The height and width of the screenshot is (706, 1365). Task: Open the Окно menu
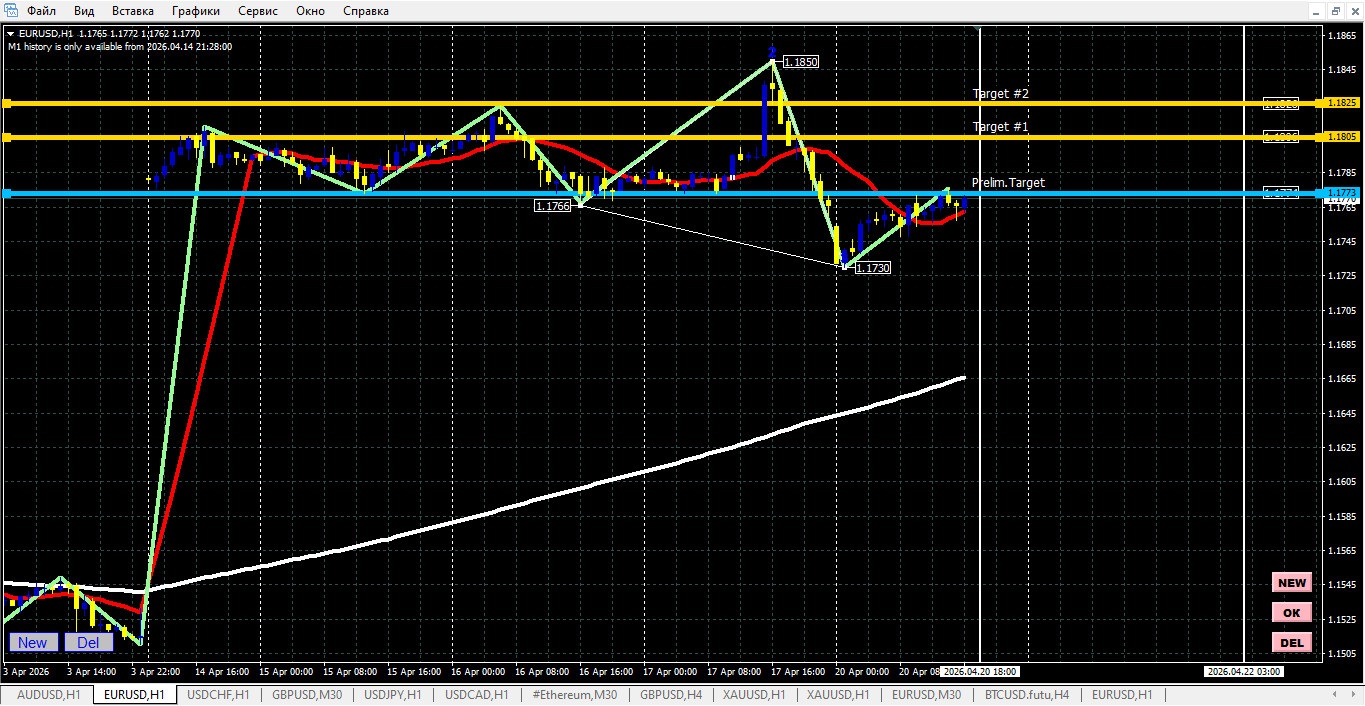(x=311, y=11)
